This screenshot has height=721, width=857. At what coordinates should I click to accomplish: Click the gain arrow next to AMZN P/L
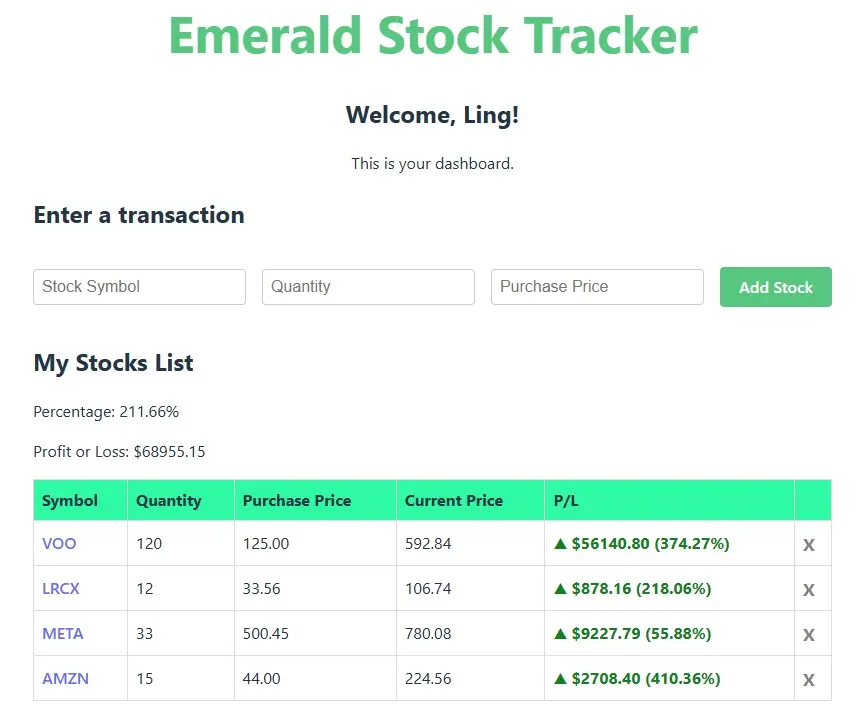[x=560, y=679]
